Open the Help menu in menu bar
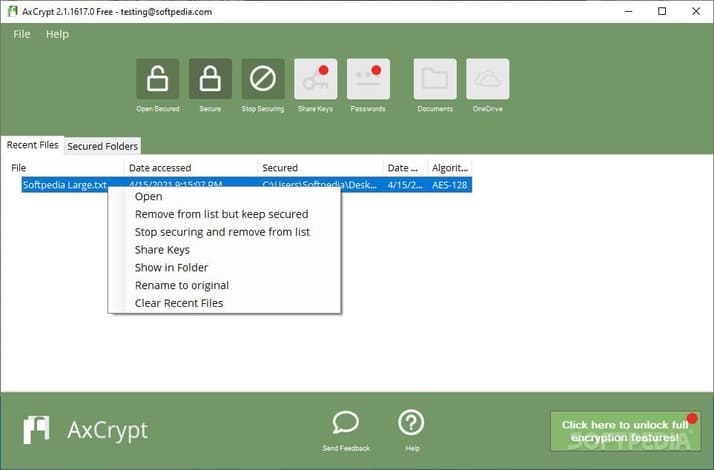This screenshot has height=470, width=714. point(57,34)
